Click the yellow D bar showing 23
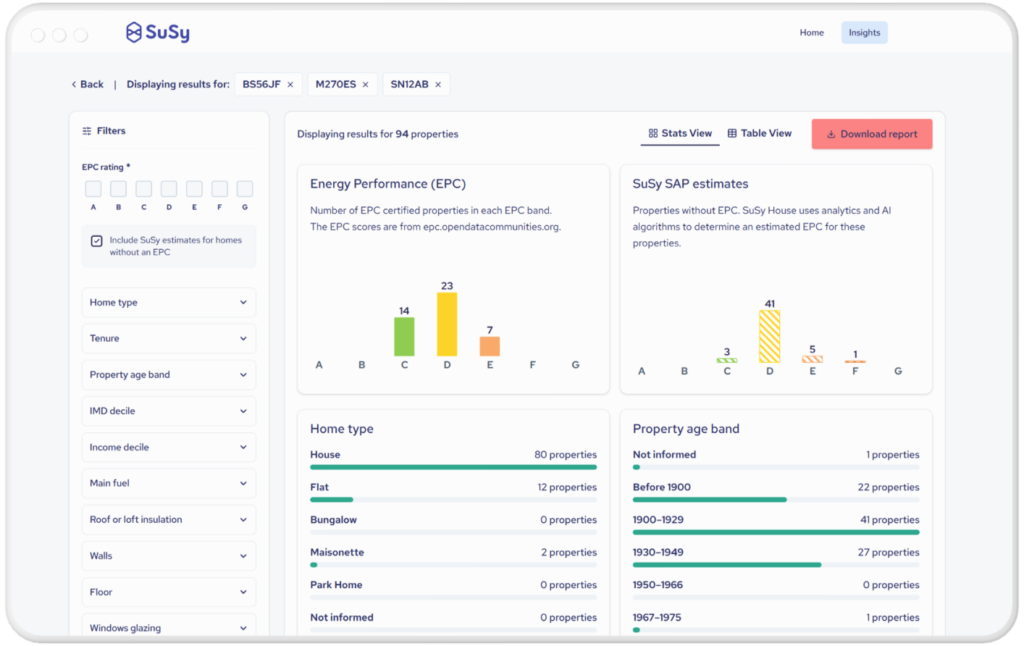Screen dimensions: 1024x646 coord(447,324)
